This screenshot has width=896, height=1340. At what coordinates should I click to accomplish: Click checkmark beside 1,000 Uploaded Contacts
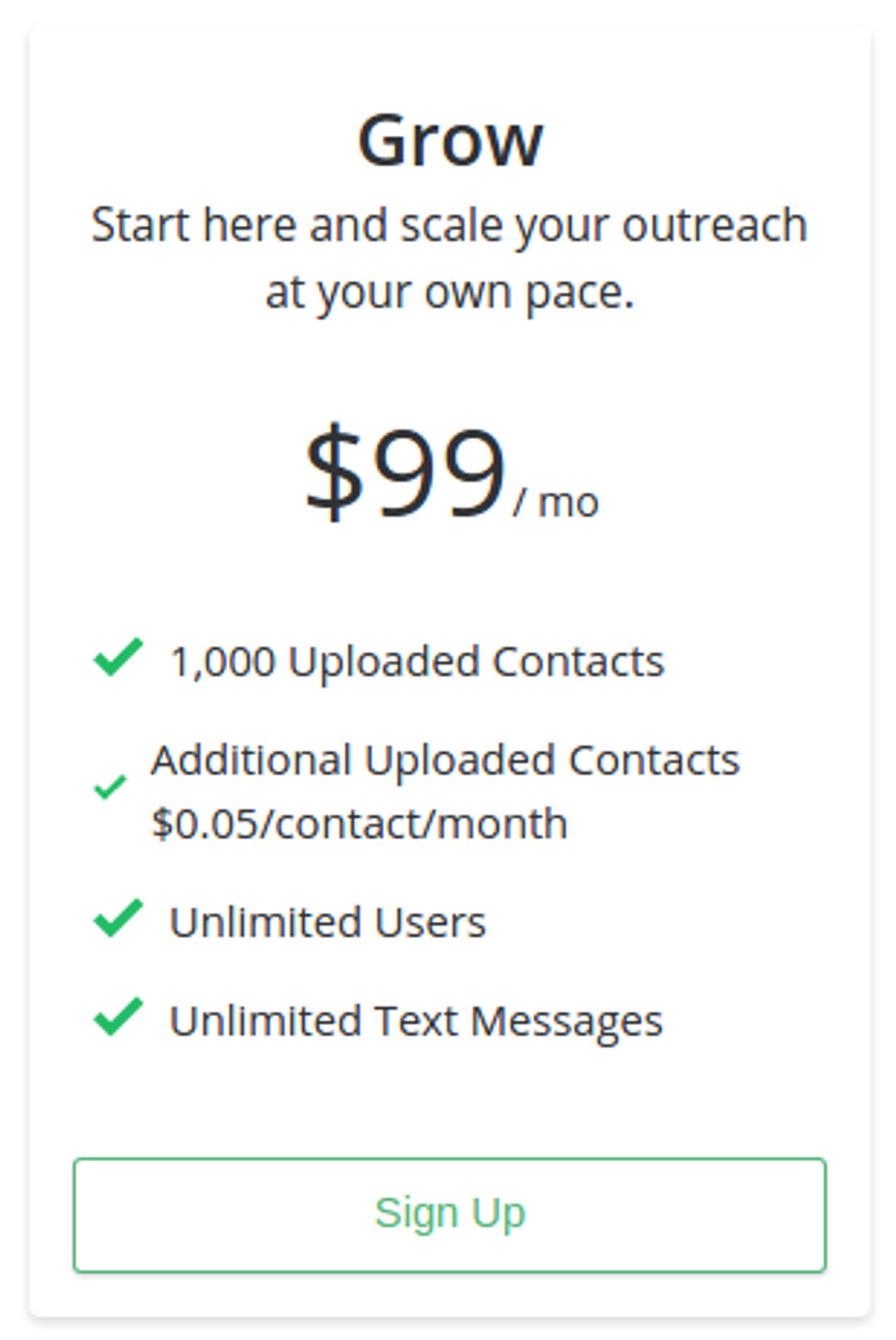118,657
